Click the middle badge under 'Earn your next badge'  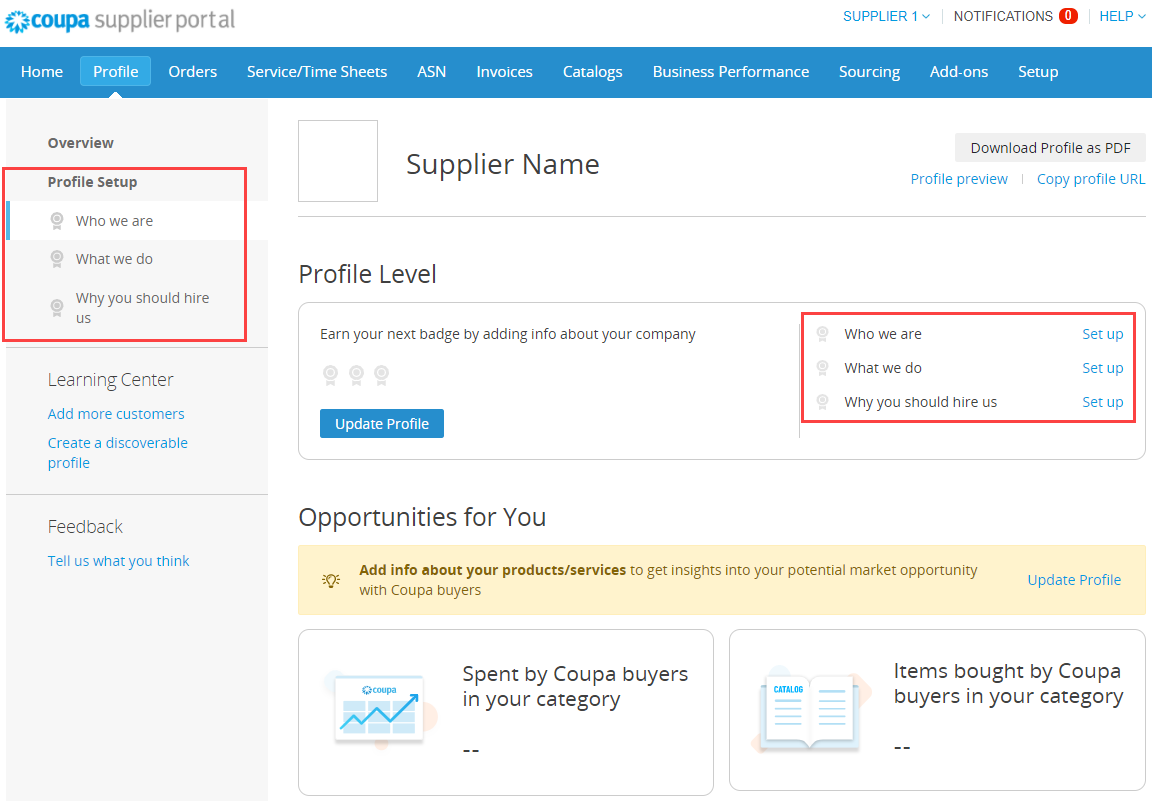356,376
